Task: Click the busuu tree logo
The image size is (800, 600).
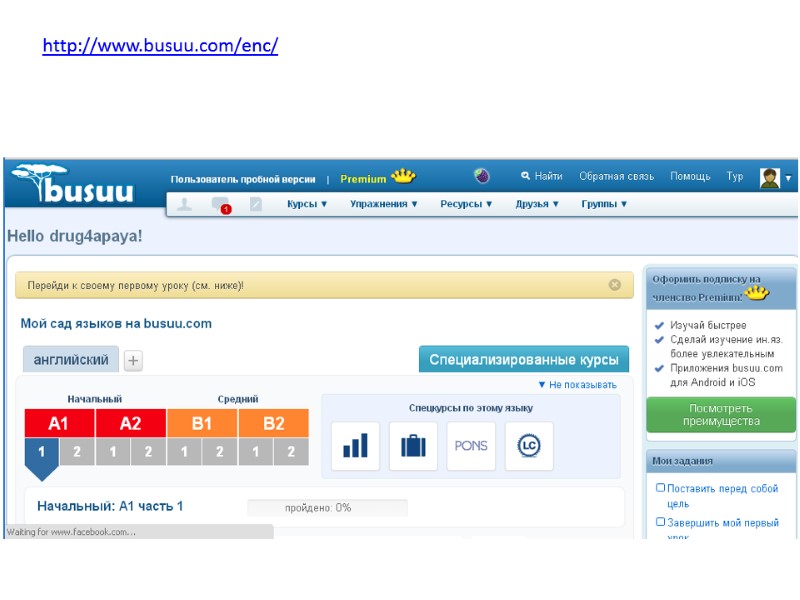Action: 73,184
